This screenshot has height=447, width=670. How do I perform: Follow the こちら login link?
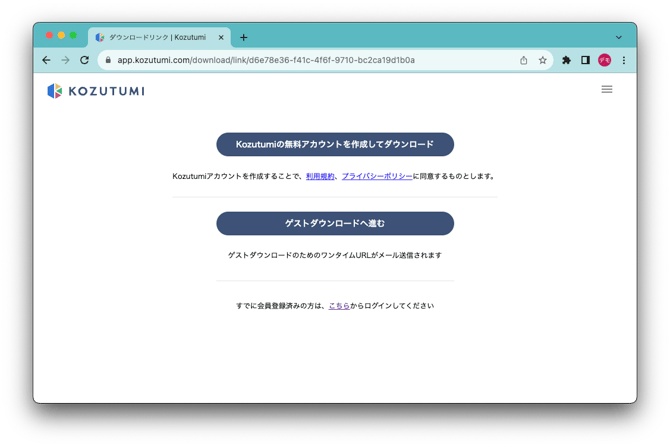tap(339, 306)
